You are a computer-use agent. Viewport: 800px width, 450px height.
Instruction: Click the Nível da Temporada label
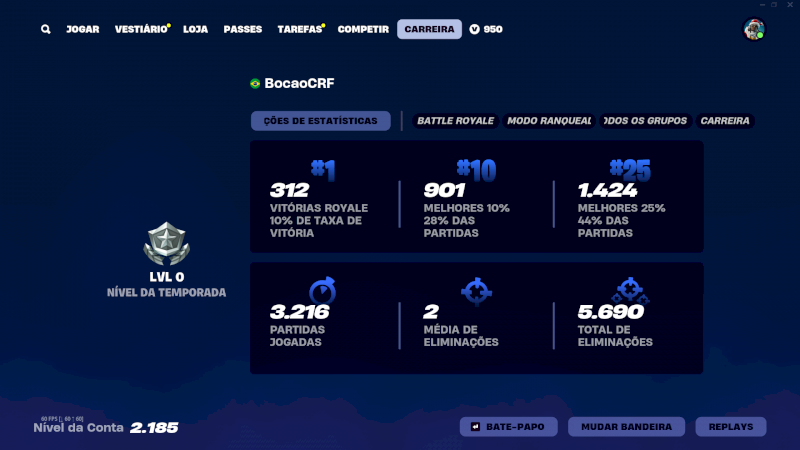[166, 292]
